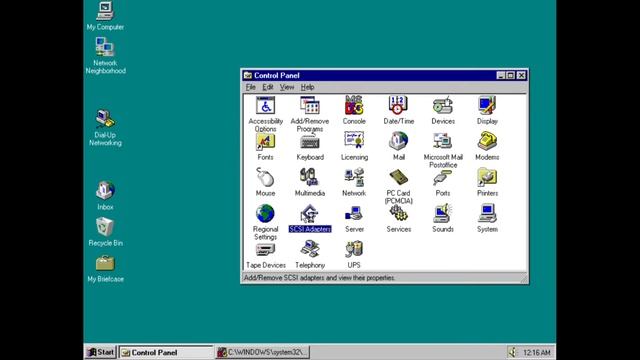Open the Date/Time applet
Image resolution: width=640 pixels, height=360 pixels.
click(x=398, y=105)
